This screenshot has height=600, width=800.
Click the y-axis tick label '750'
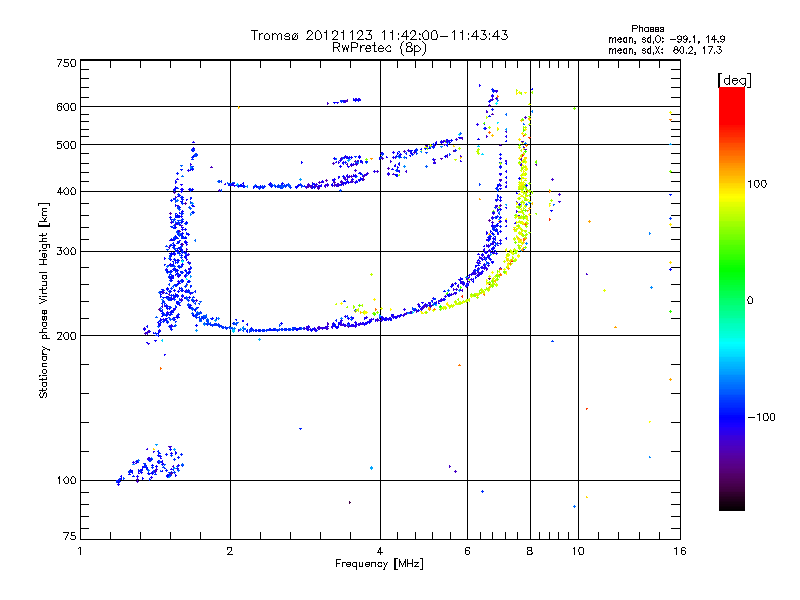[x=67, y=63]
